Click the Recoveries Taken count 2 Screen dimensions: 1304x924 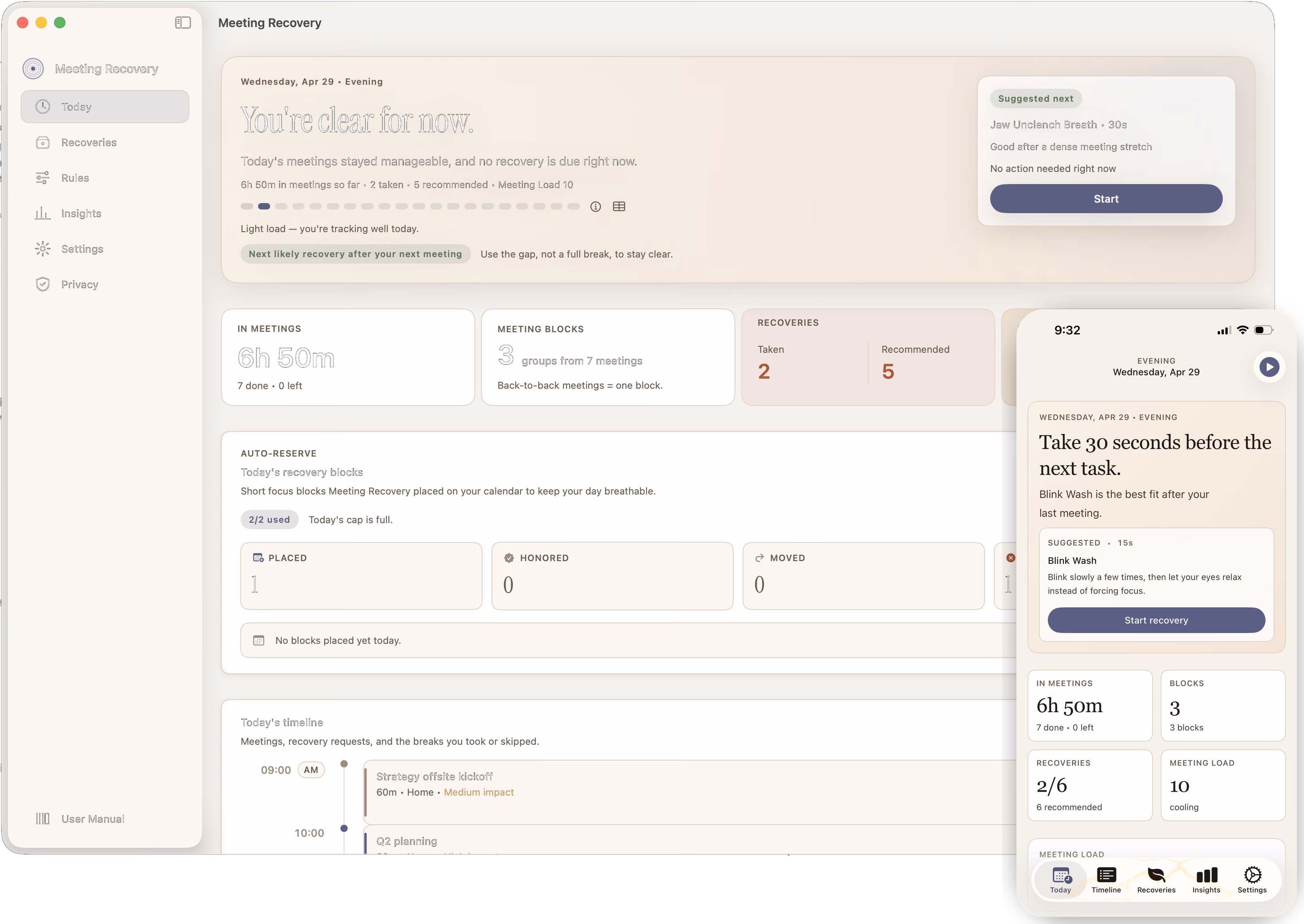point(764,372)
